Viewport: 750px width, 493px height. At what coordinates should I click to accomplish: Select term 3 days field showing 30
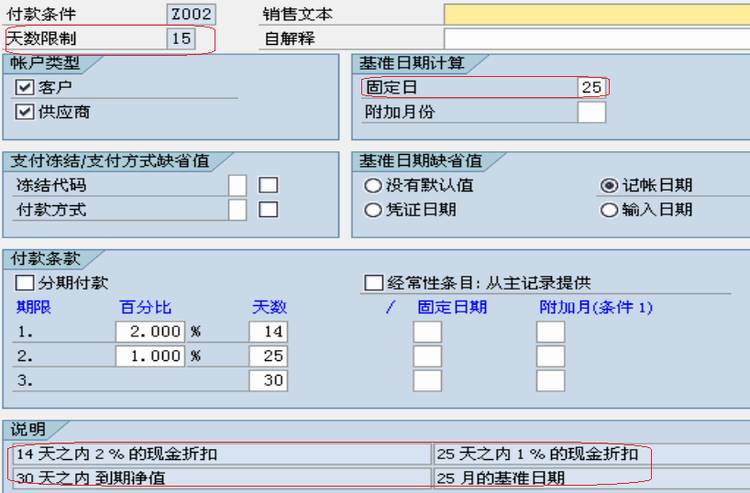[268, 380]
